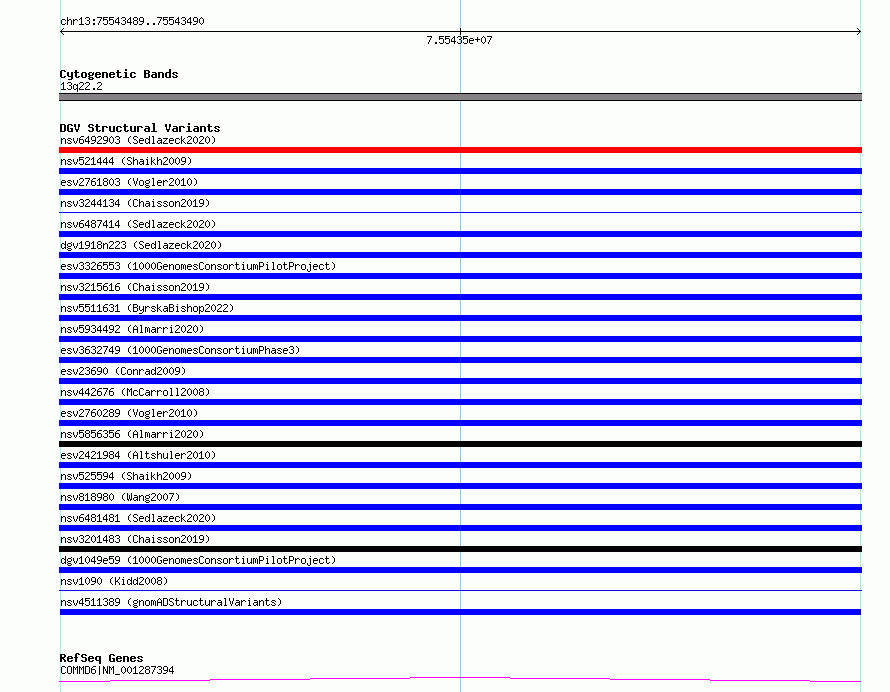The height and width of the screenshot is (692, 890).
Task: Click variant nsv6487414 (Sedlazeck2020)
Action: (138, 224)
